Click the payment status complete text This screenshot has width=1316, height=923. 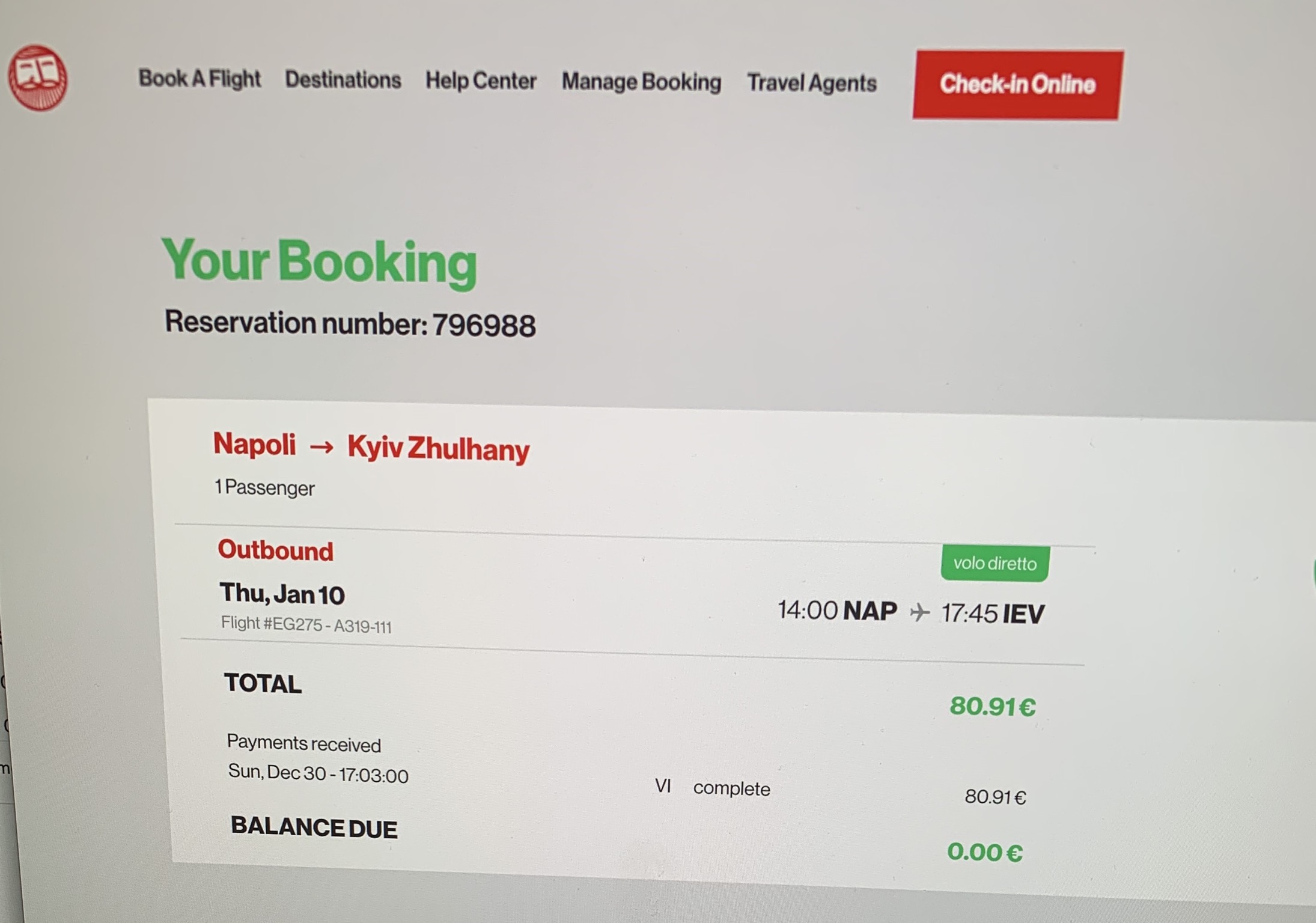click(731, 788)
